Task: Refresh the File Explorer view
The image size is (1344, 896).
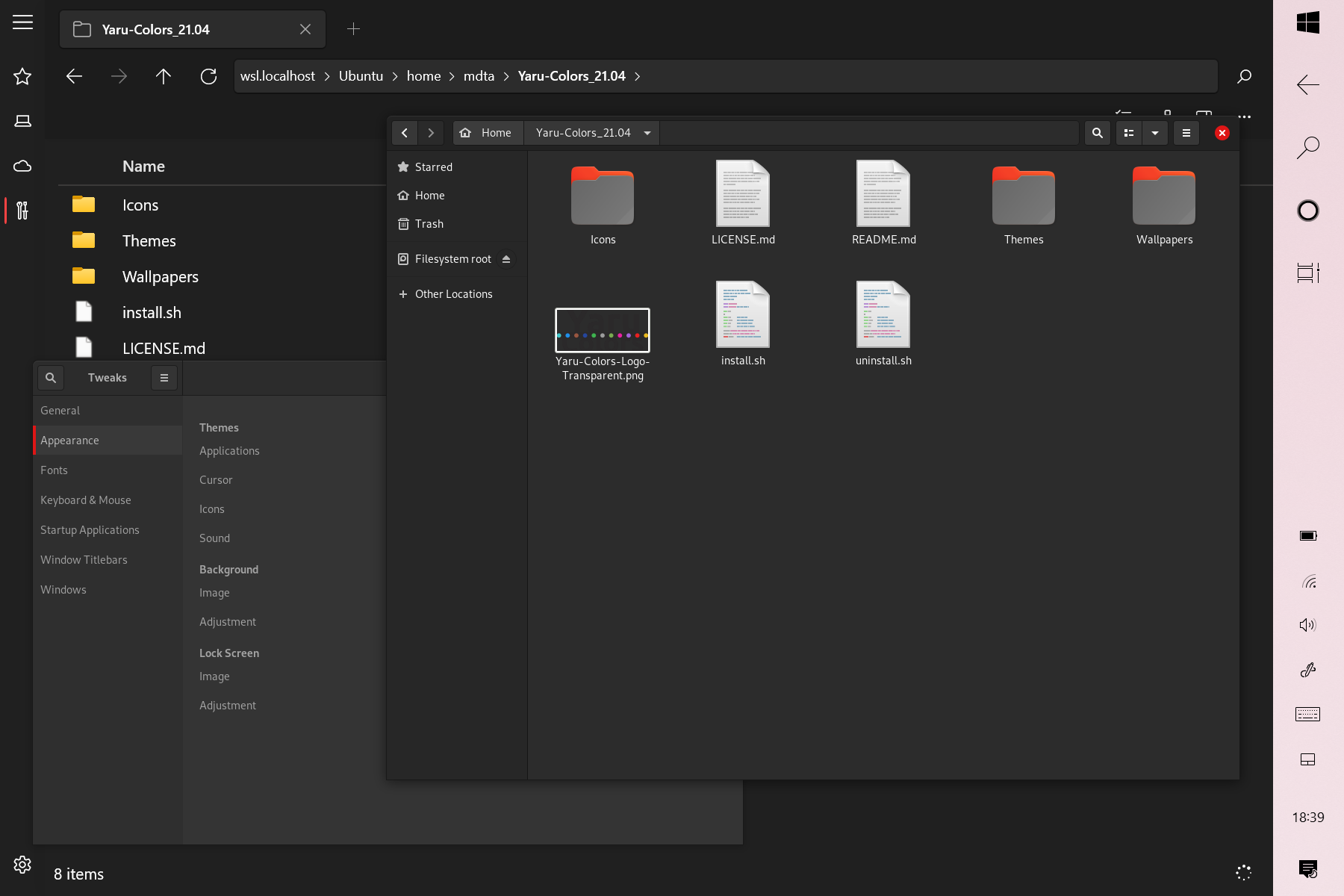Action: (209, 76)
